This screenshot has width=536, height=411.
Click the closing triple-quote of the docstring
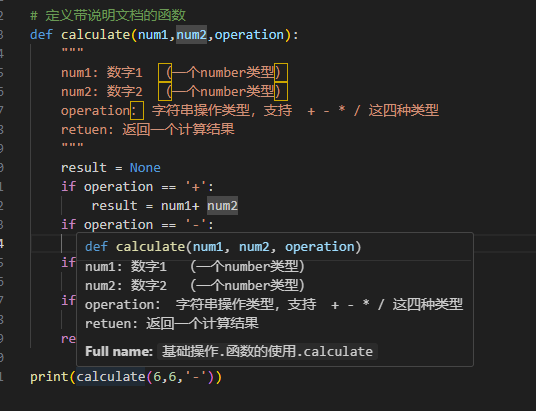pyautogui.click(x=72, y=145)
